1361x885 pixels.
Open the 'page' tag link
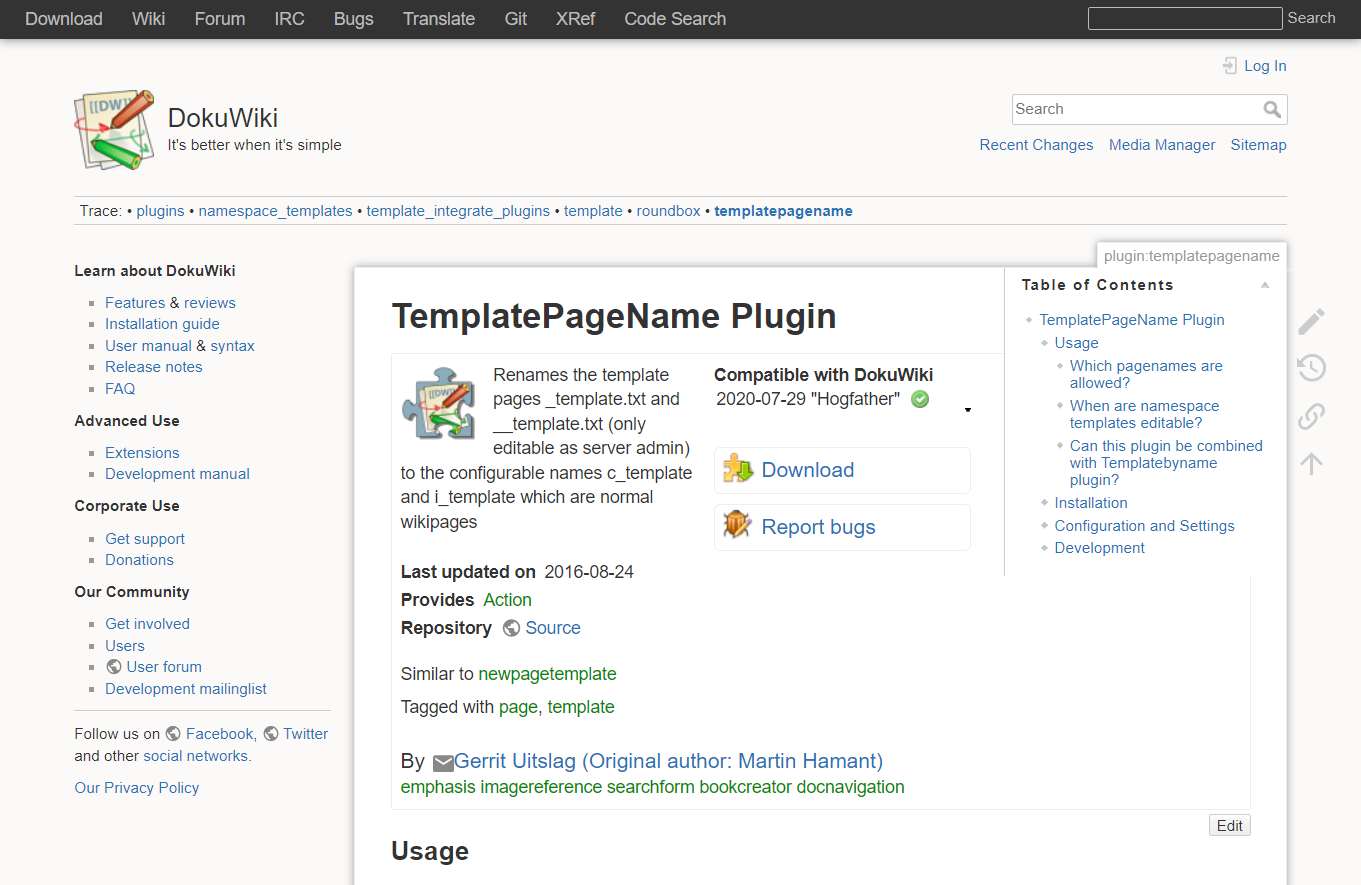(x=518, y=707)
